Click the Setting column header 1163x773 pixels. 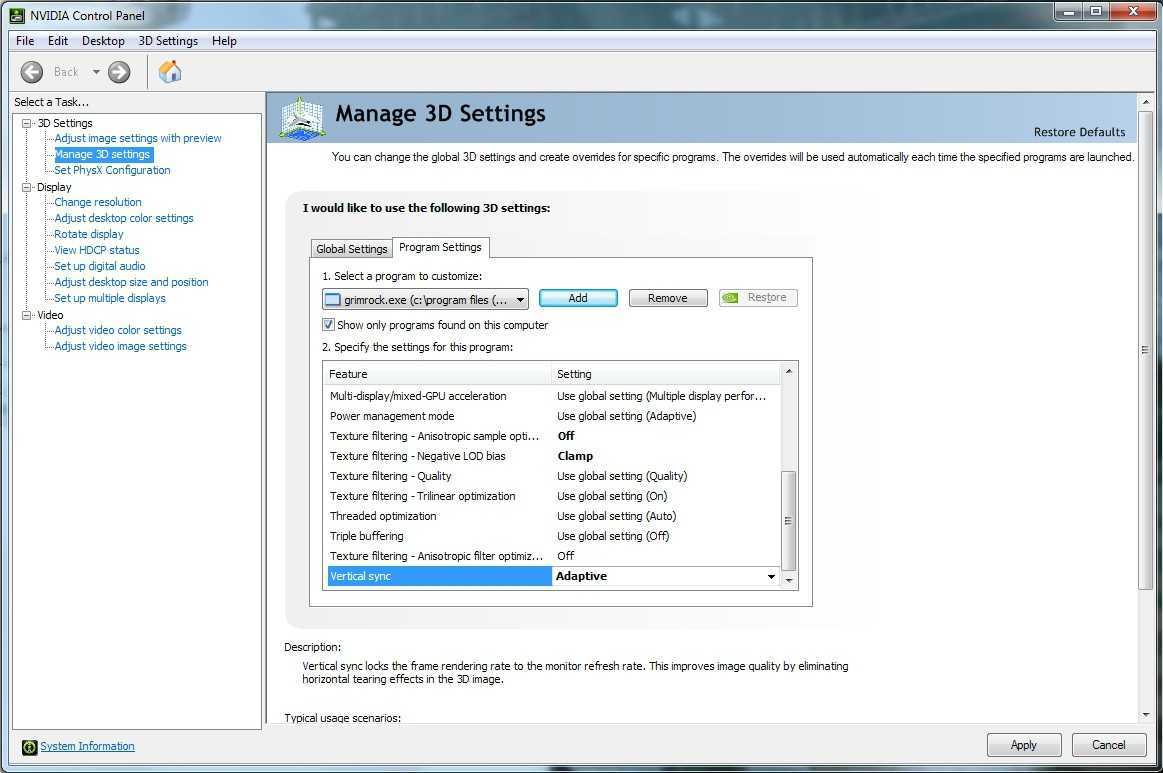pos(666,374)
